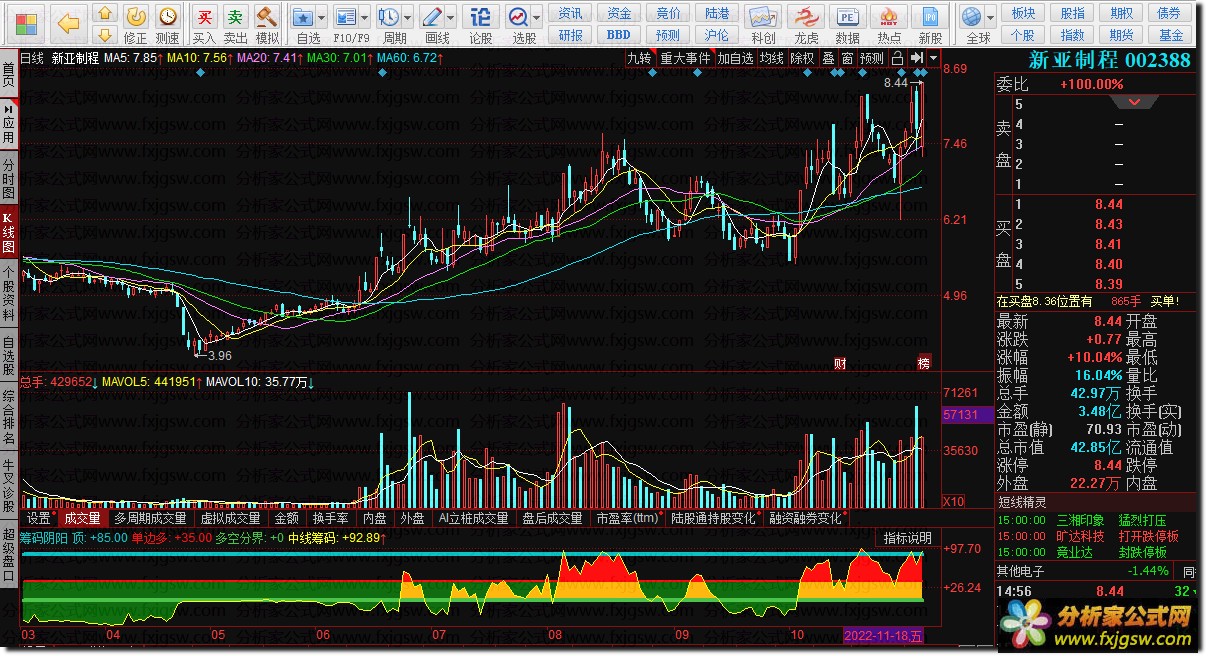Select the 个股资料 sidebar tab
1208x656 pixels.
tap(8, 293)
